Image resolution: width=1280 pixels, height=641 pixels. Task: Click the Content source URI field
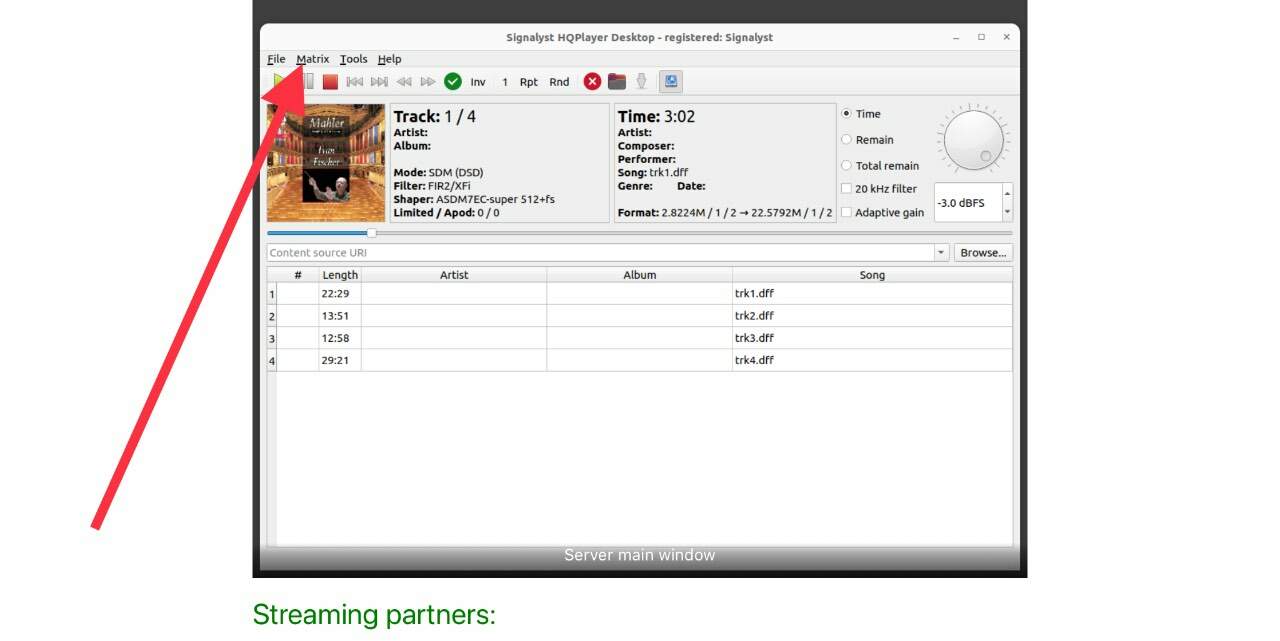(x=601, y=253)
